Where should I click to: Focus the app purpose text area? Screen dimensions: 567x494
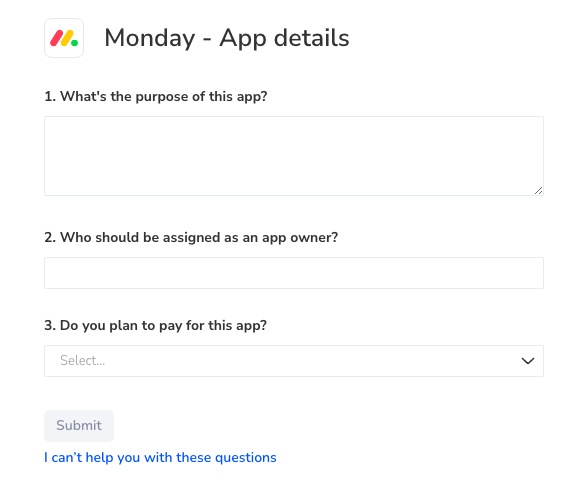(294, 156)
